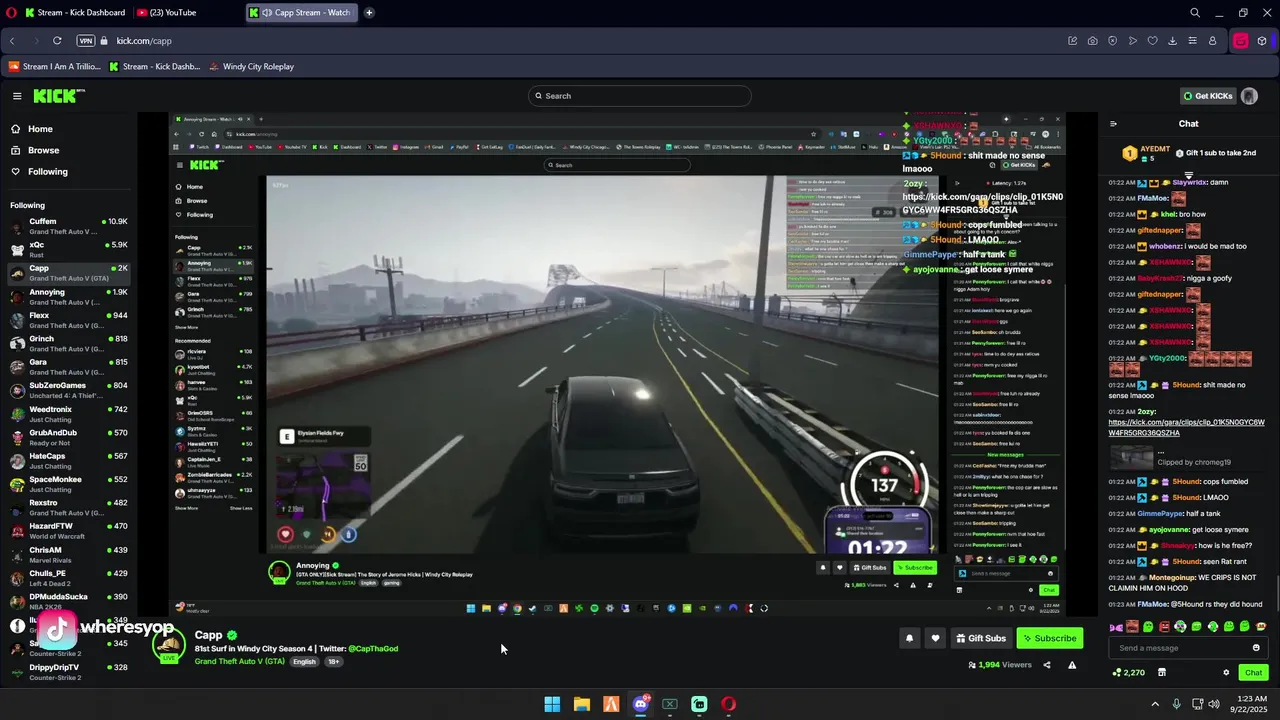
Task: Open the clip link posted by 2ozy
Action: click(1186, 427)
